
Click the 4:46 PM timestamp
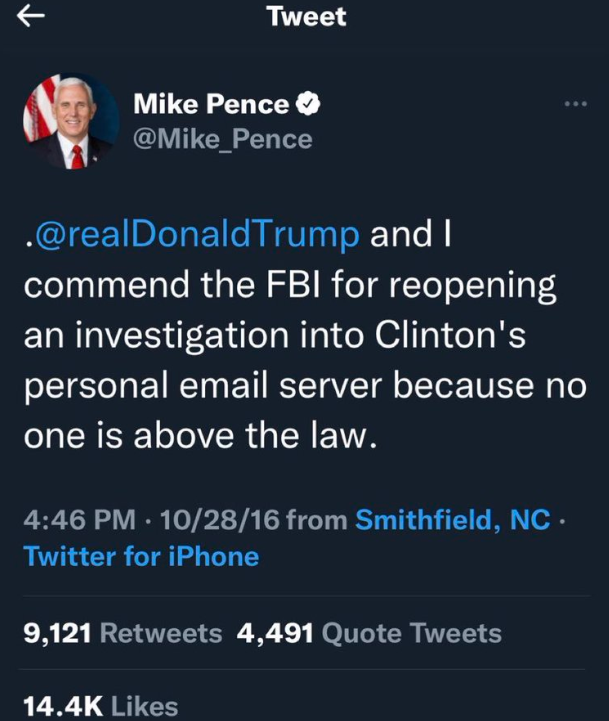coord(79,520)
